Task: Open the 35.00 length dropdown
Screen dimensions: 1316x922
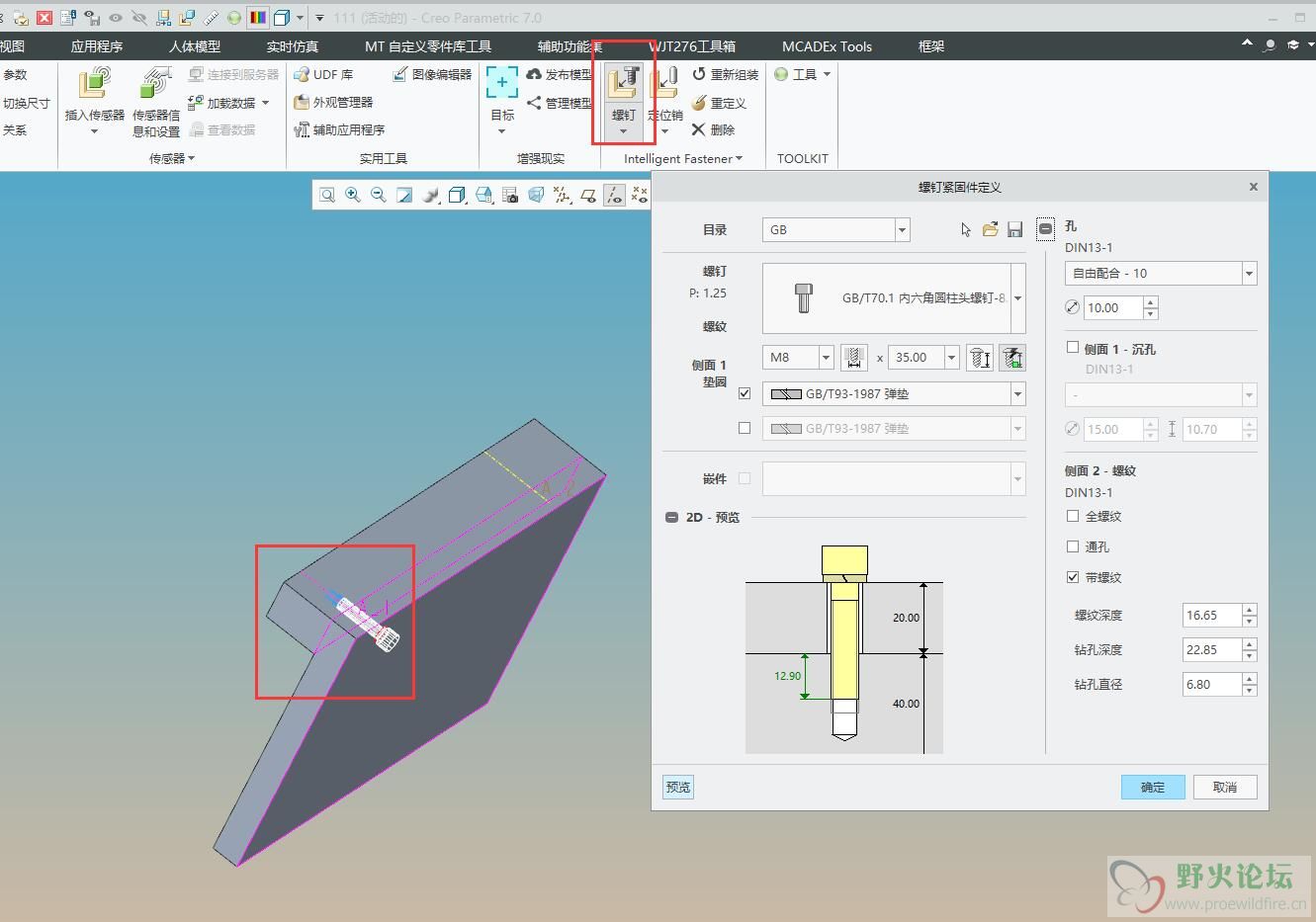Action: coord(952,358)
